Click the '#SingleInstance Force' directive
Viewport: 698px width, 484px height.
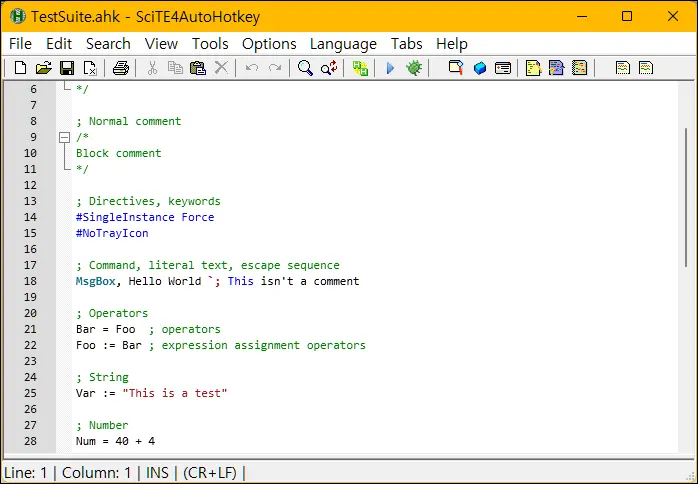click(145, 217)
